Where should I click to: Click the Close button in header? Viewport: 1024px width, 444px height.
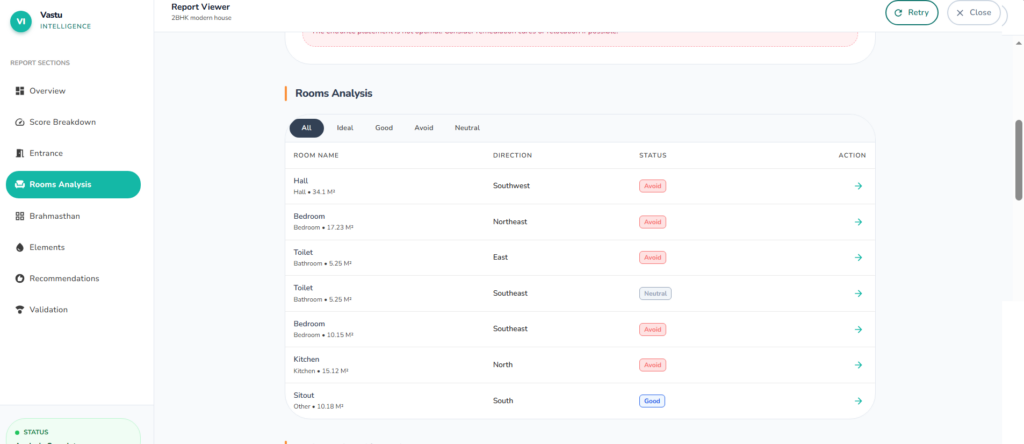pos(973,13)
